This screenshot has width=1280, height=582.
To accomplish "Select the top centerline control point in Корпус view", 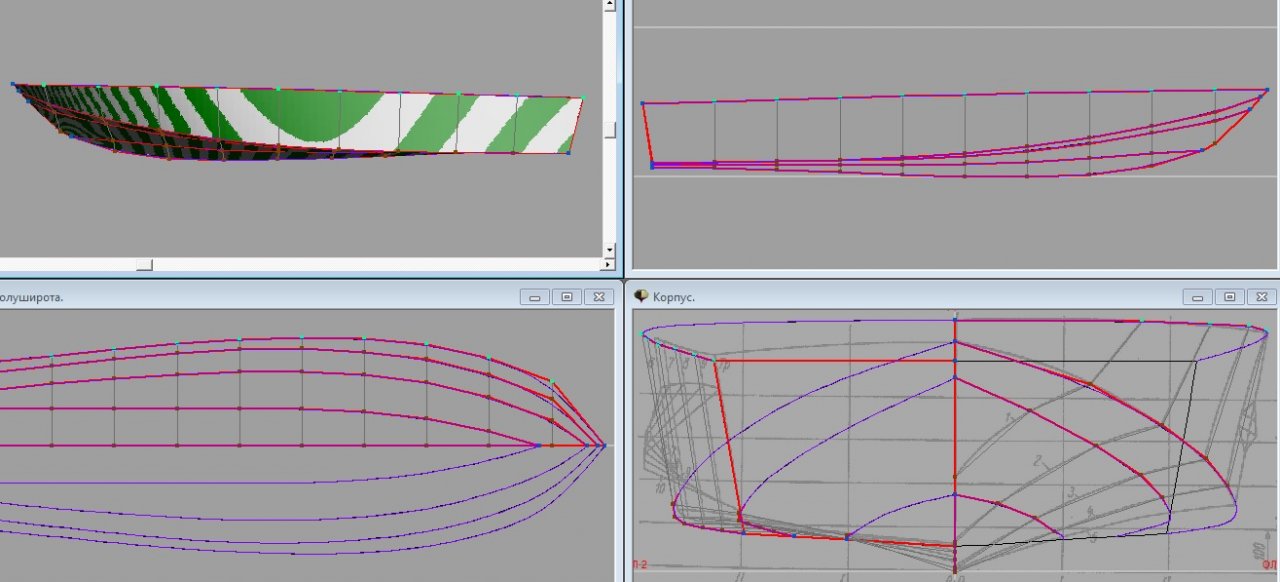I will (x=956, y=320).
